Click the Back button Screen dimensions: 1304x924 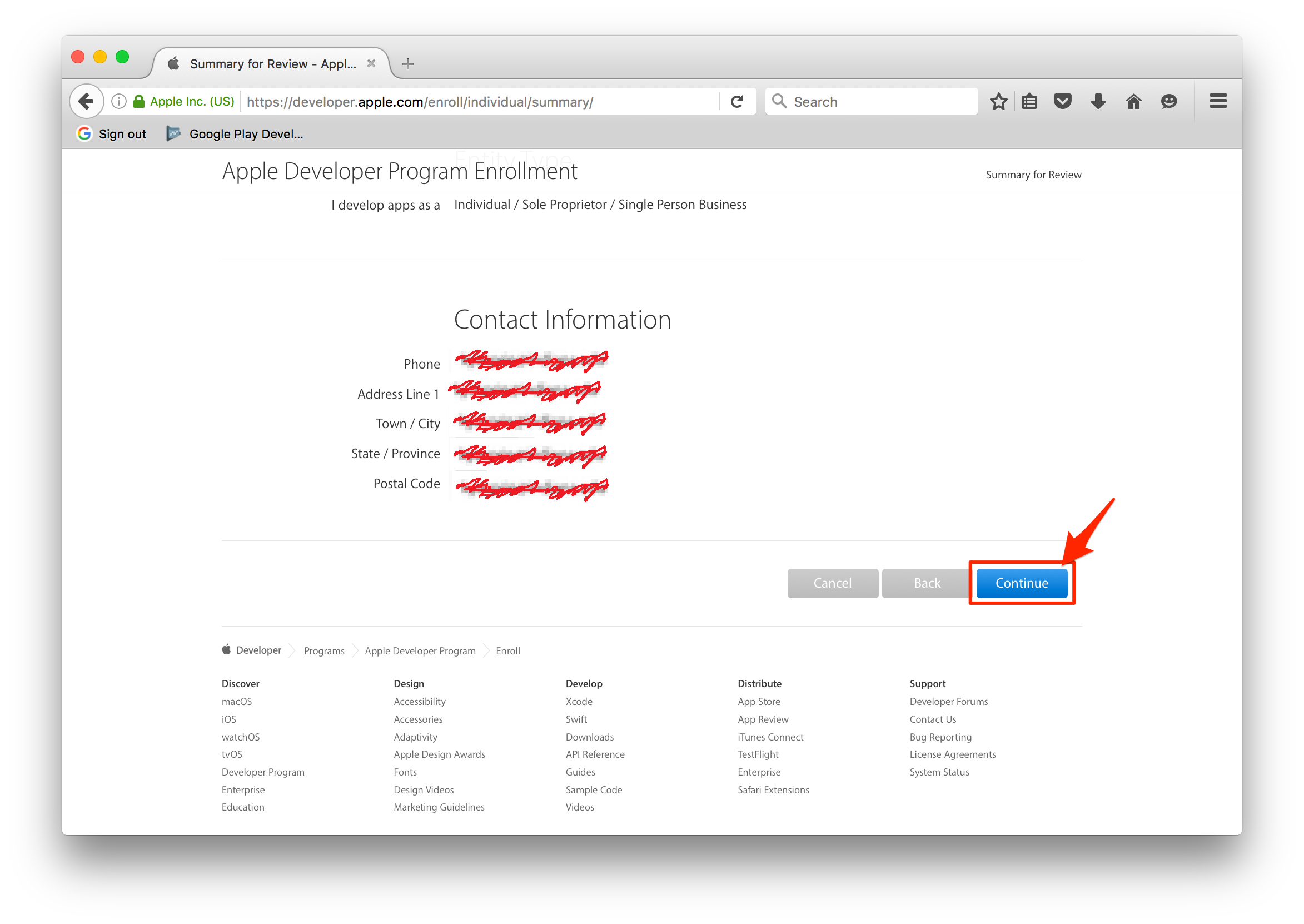coord(927,583)
